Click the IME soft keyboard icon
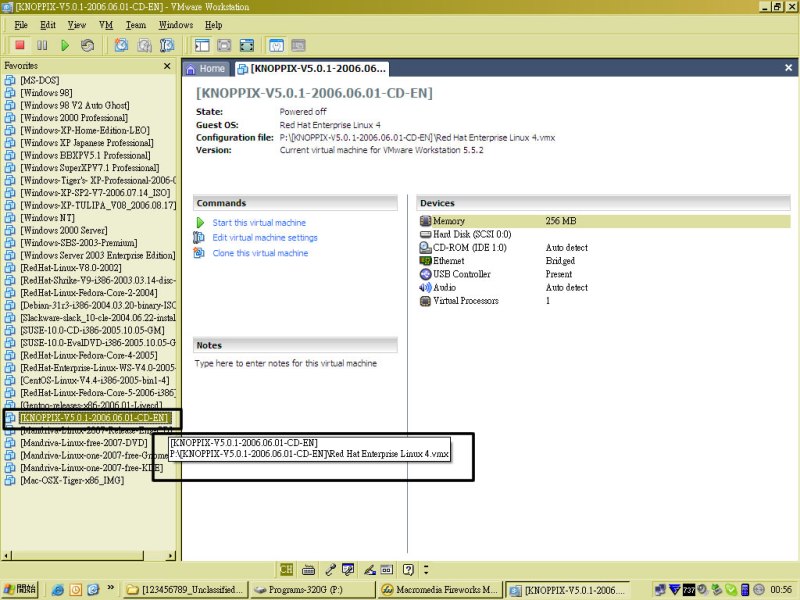The image size is (800, 600). point(308,569)
